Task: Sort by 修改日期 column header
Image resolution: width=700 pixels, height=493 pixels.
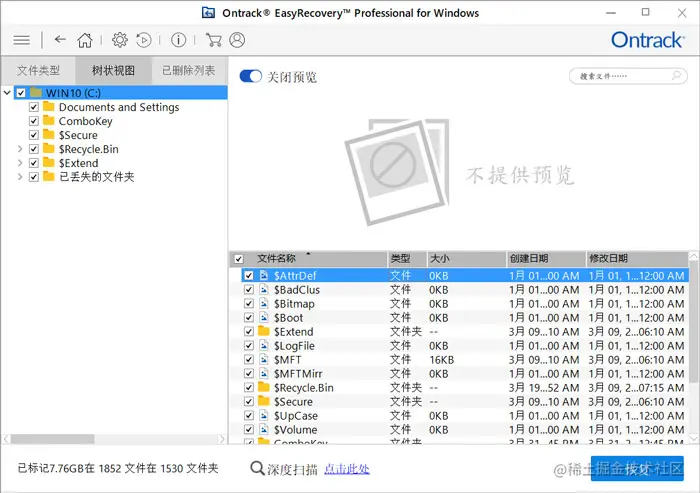Action: (608, 258)
